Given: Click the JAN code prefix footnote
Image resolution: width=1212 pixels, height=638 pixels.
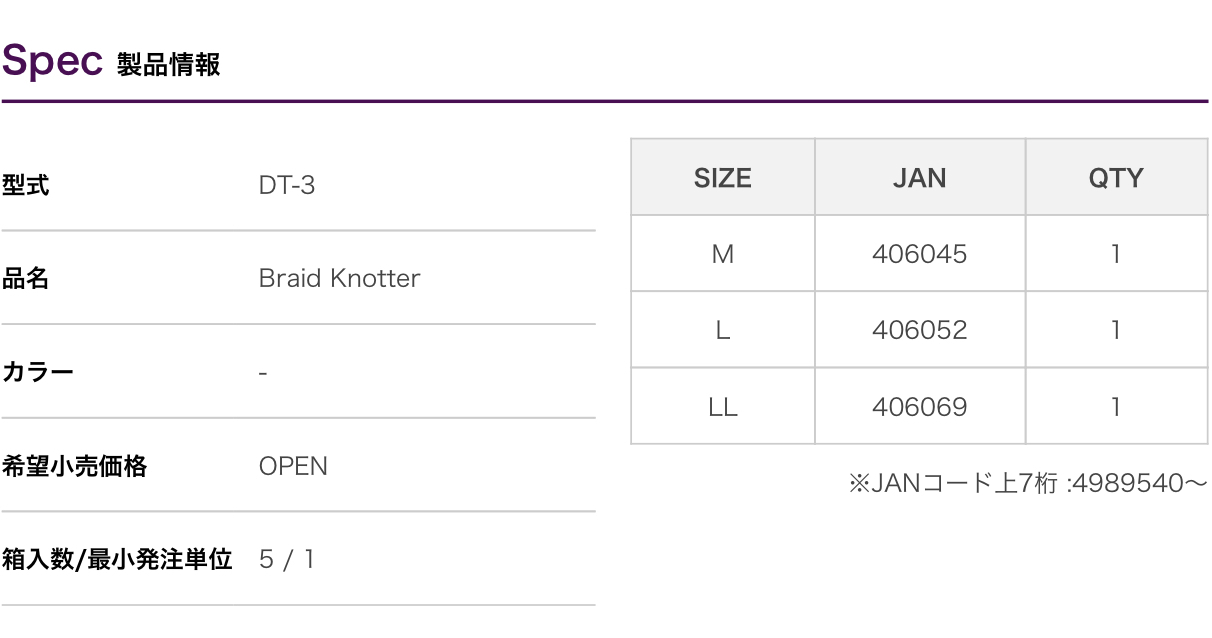Looking at the screenshot, I should click(1027, 485).
